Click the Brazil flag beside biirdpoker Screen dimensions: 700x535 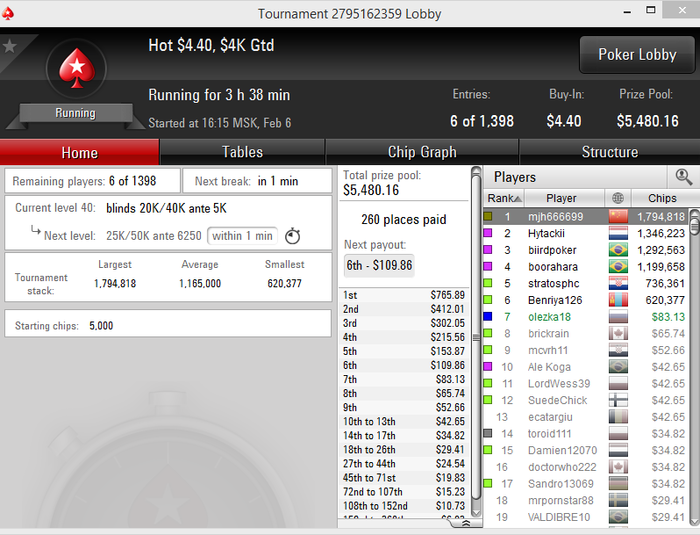[618, 250]
